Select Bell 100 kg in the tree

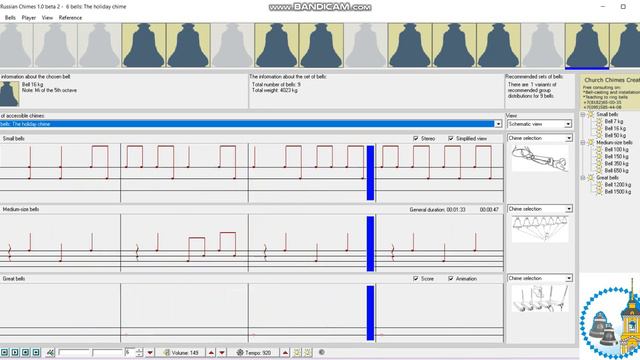pos(616,149)
